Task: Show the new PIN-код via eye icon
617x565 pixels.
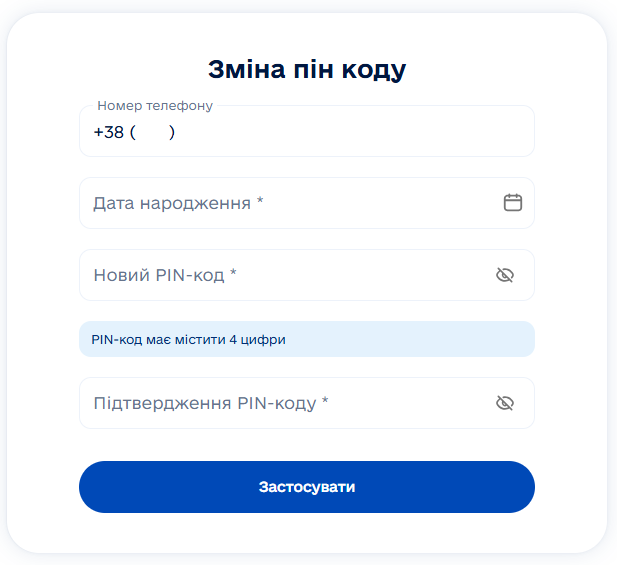Action: point(505,275)
